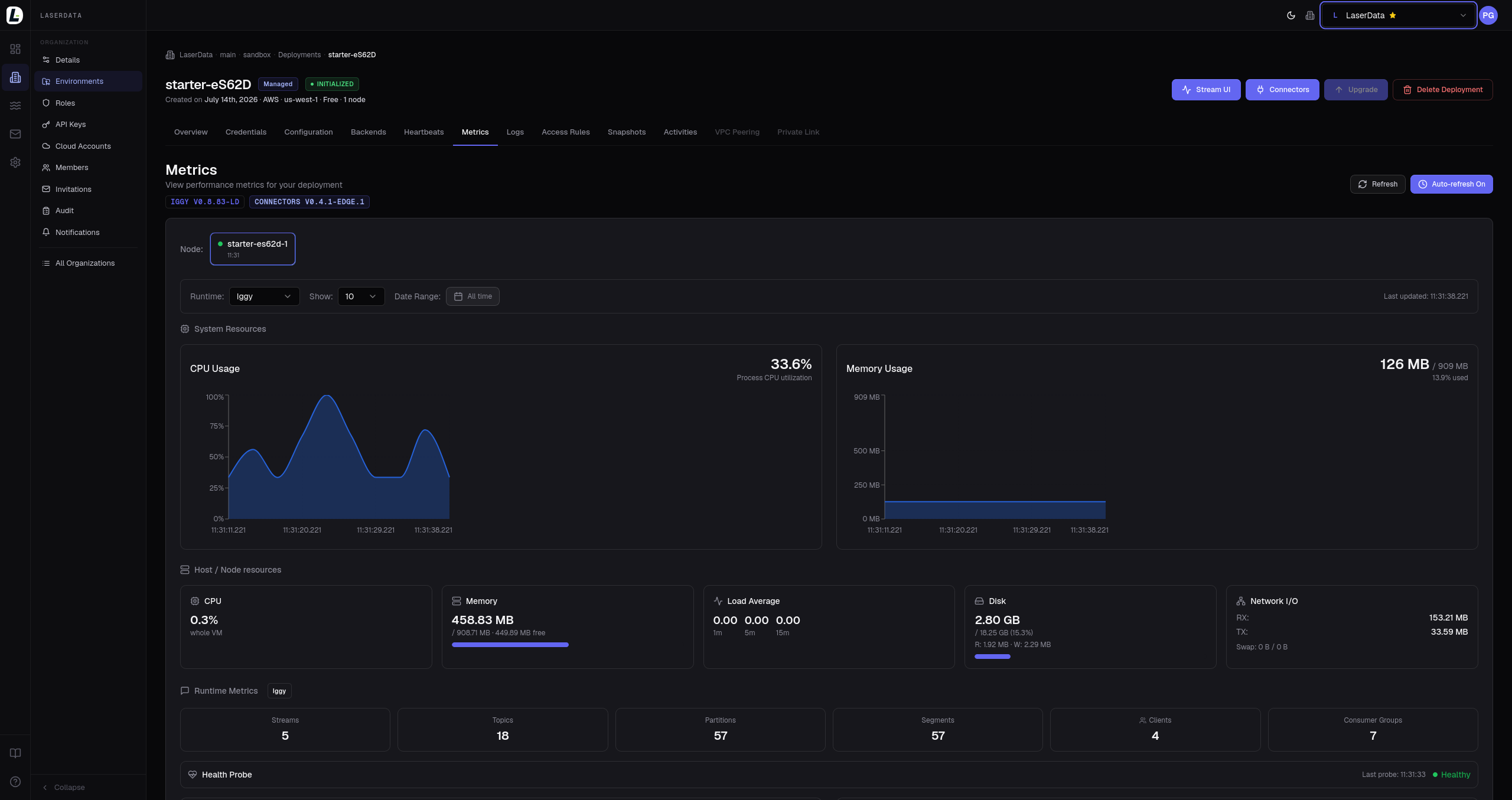
Task: Open Members in sidebar
Action: pyautogui.click(x=88, y=168)
